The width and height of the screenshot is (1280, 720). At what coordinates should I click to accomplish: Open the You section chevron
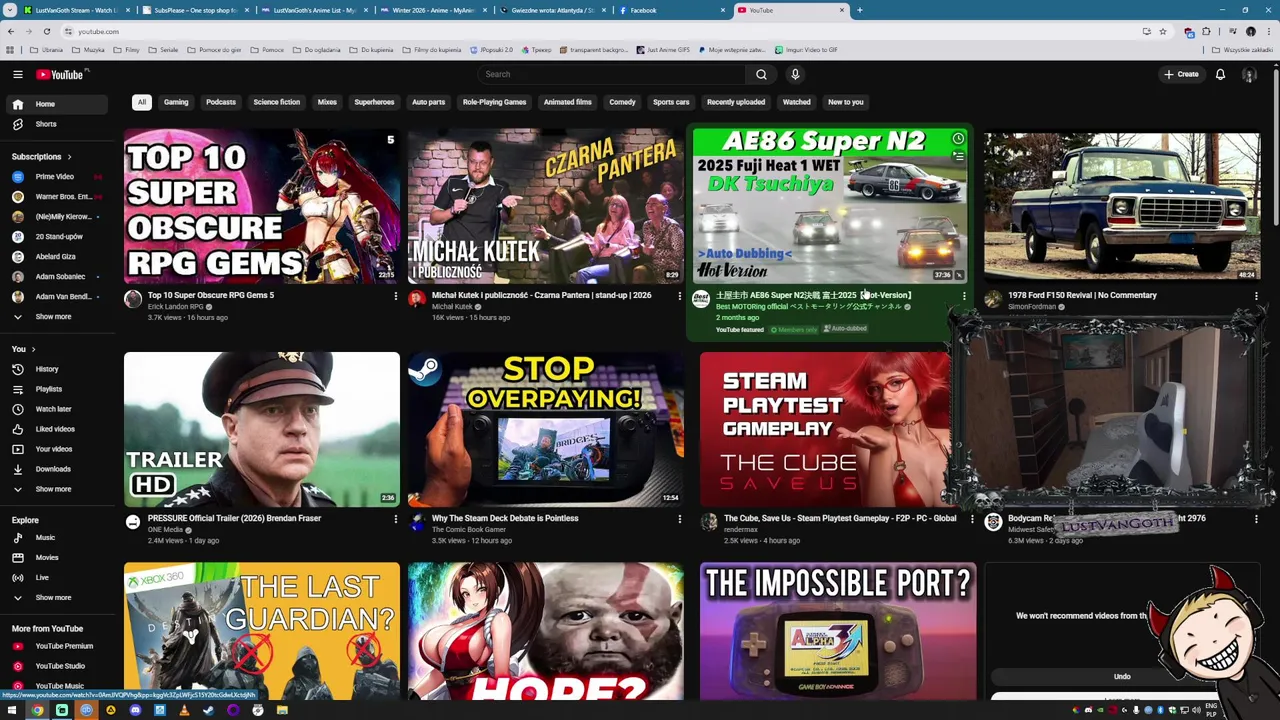tap(33, 349)
